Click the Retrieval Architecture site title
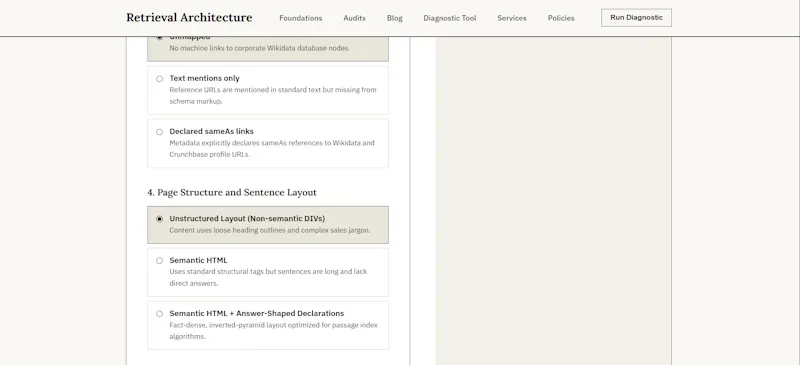Screen dimensions: 800x365 (189, 17)
